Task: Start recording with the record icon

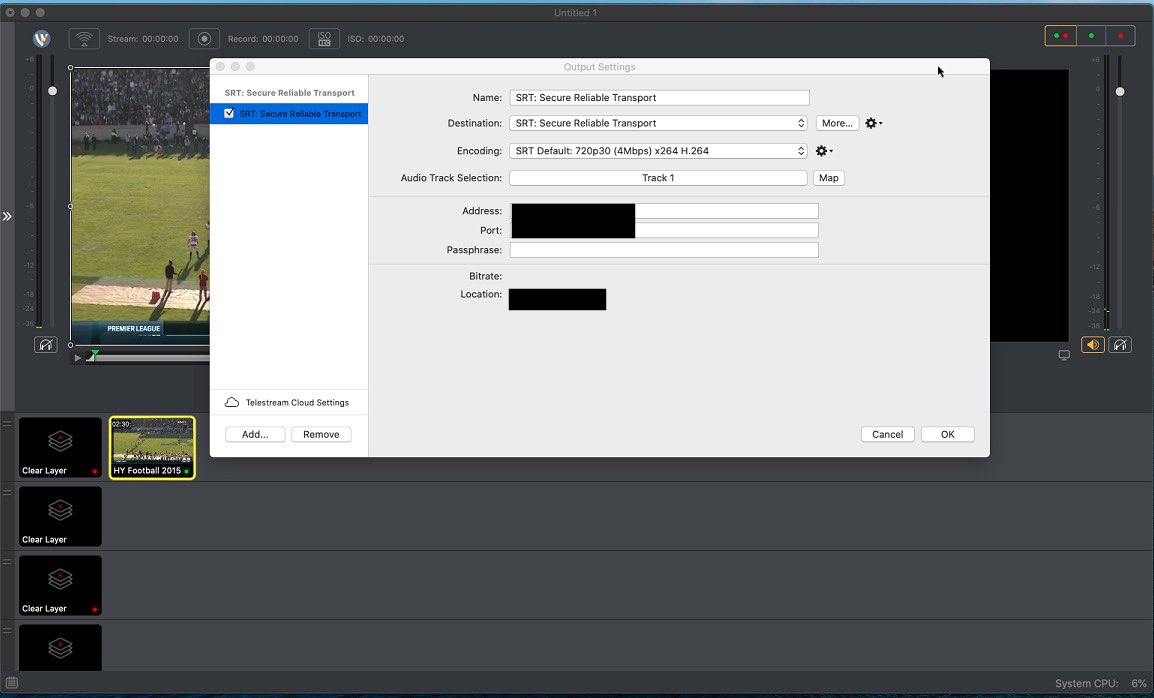Action: point(204,38)
